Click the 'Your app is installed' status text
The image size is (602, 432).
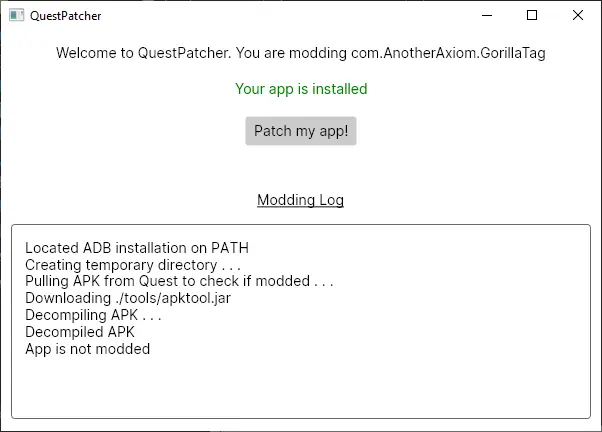click(x=301, y=89)
